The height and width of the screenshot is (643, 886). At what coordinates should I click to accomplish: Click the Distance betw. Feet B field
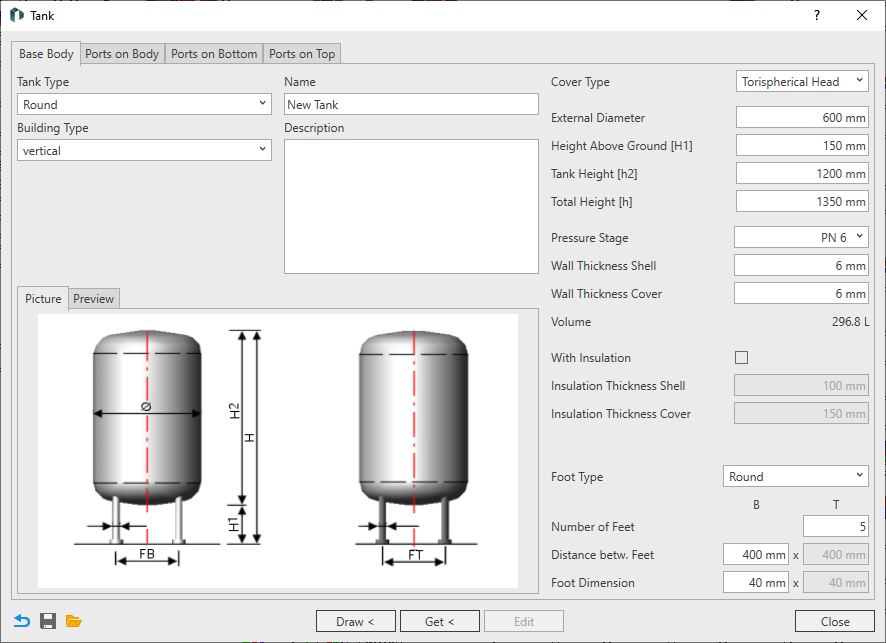755,554
